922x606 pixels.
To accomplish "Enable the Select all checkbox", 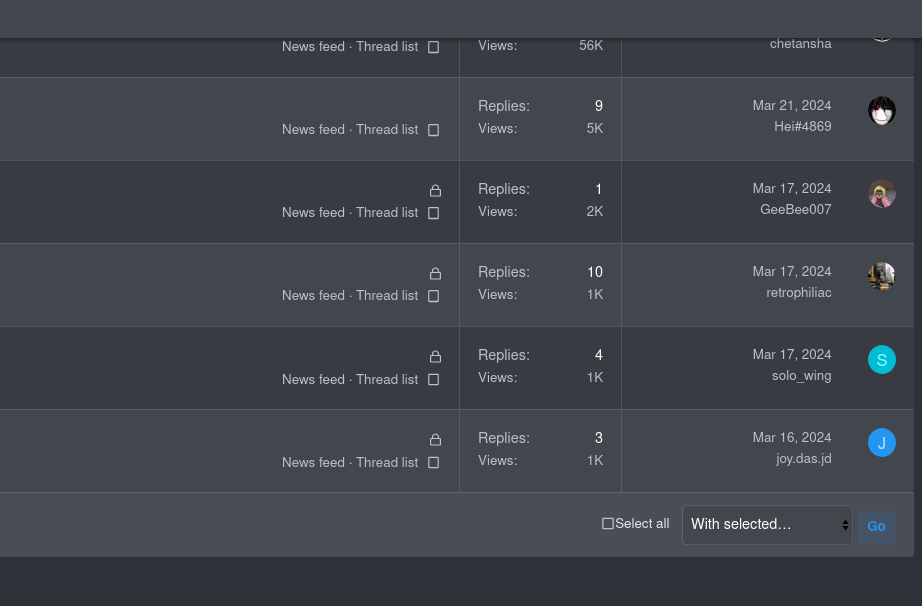I will 607,524.
